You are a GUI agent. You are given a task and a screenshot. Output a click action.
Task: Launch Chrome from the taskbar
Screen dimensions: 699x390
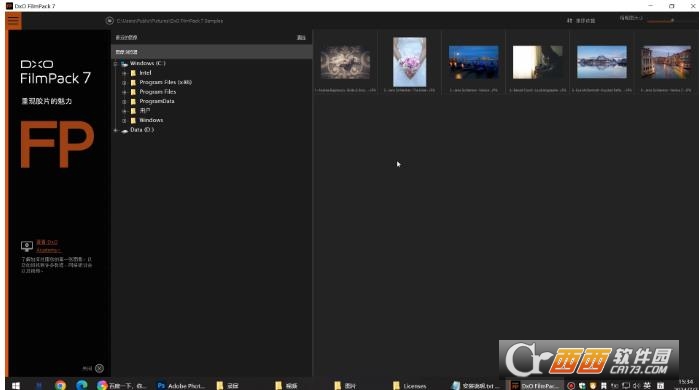60,386
